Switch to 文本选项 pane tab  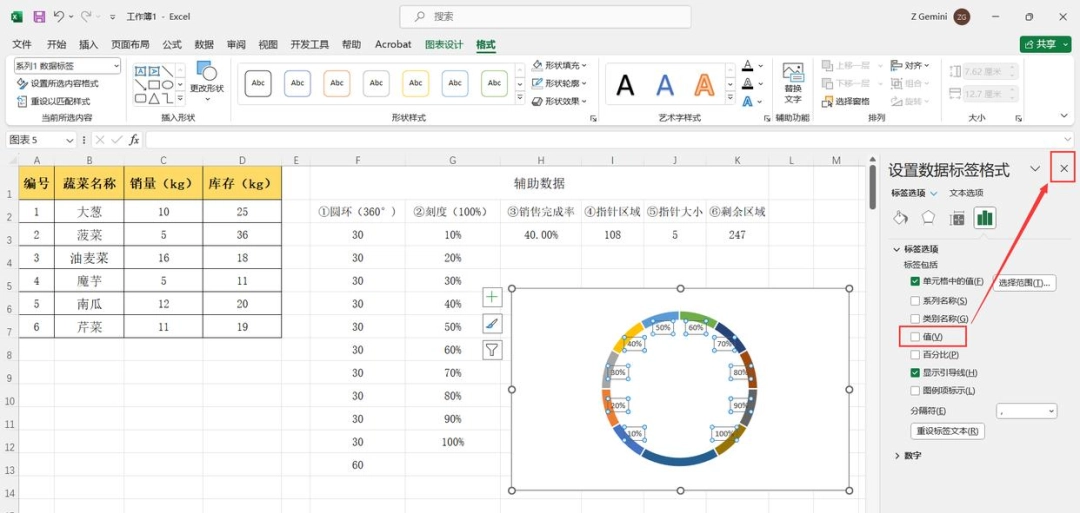tap(966, 193)
